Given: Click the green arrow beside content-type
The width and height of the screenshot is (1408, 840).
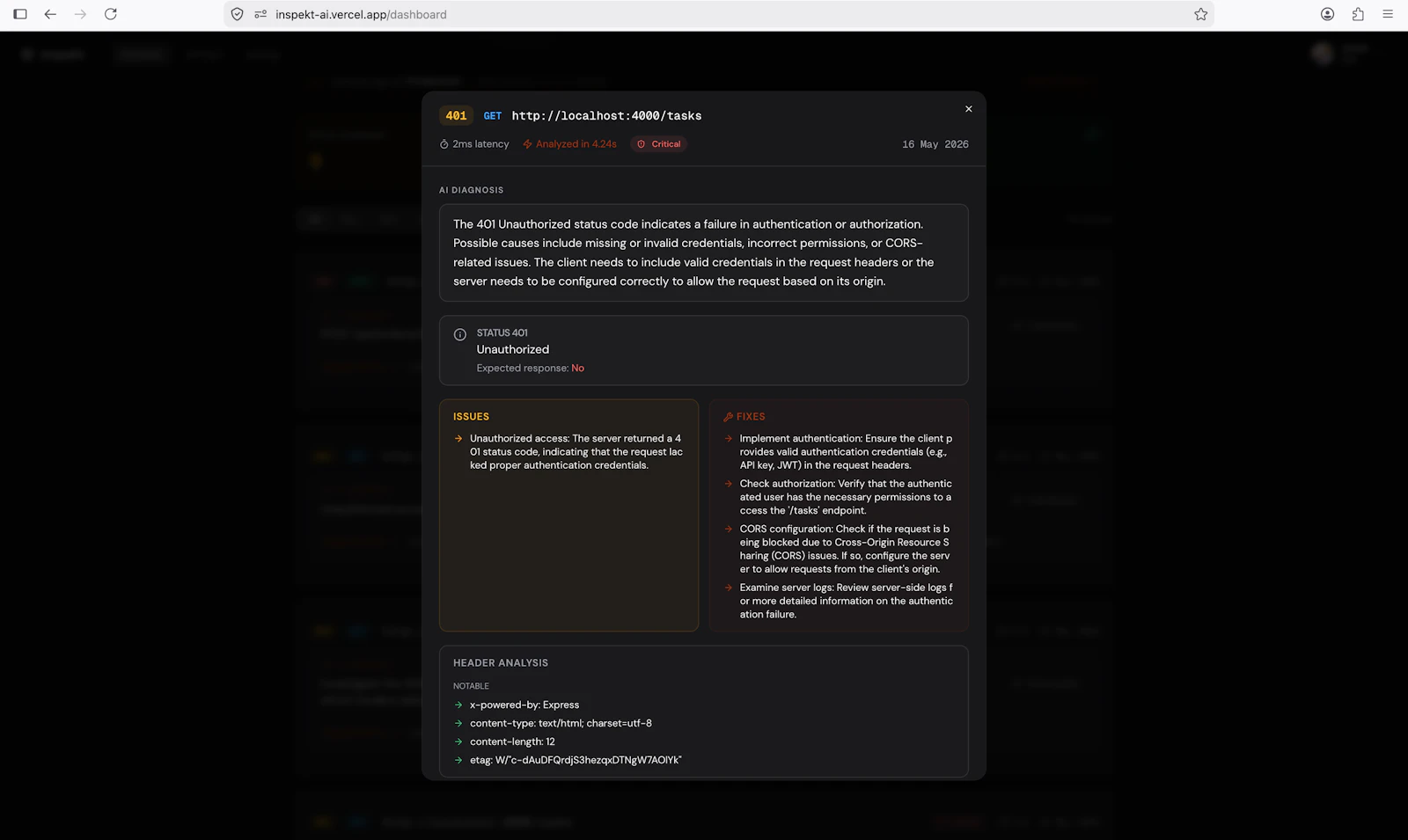Looking at the screenshot, I should pos(458,724).
